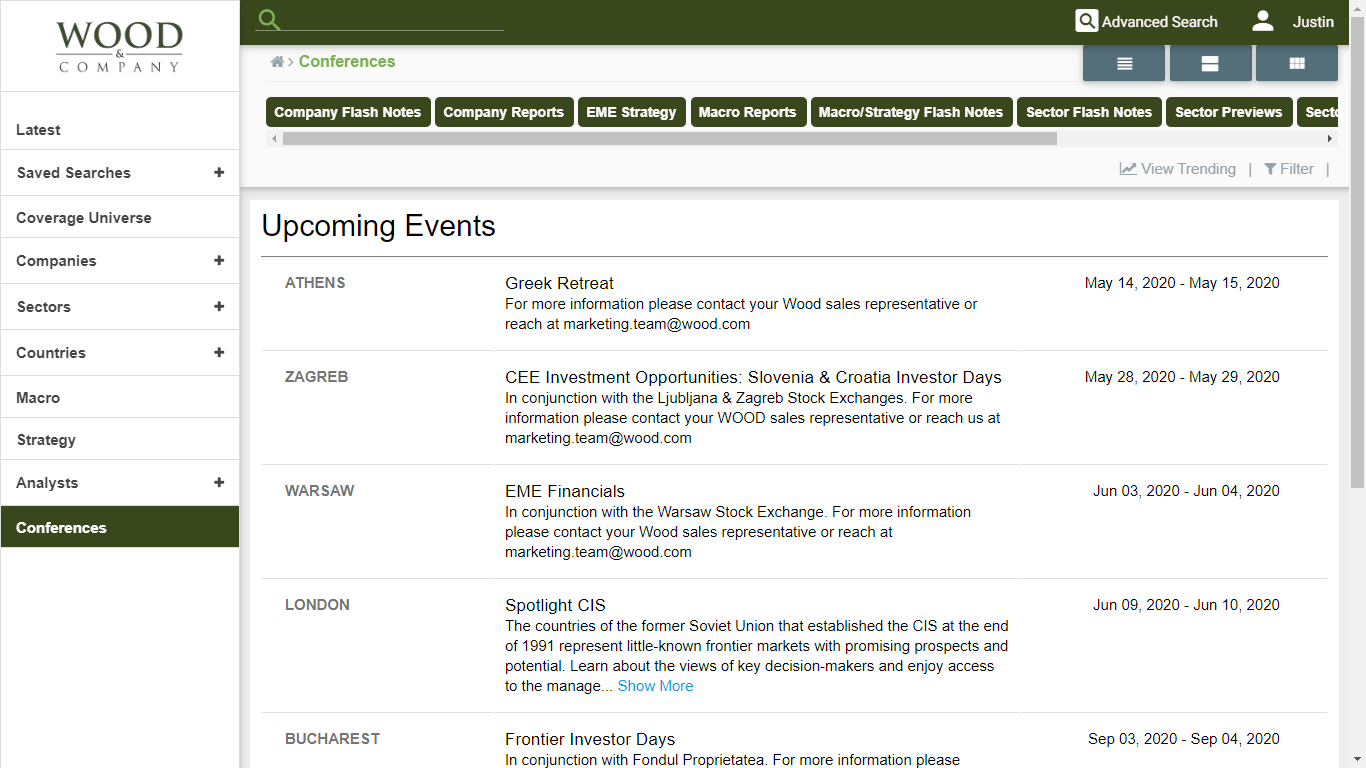This screenshot has height=768, width=1366.
Task: Click the search magnifier icon
Action: (268, 19)
